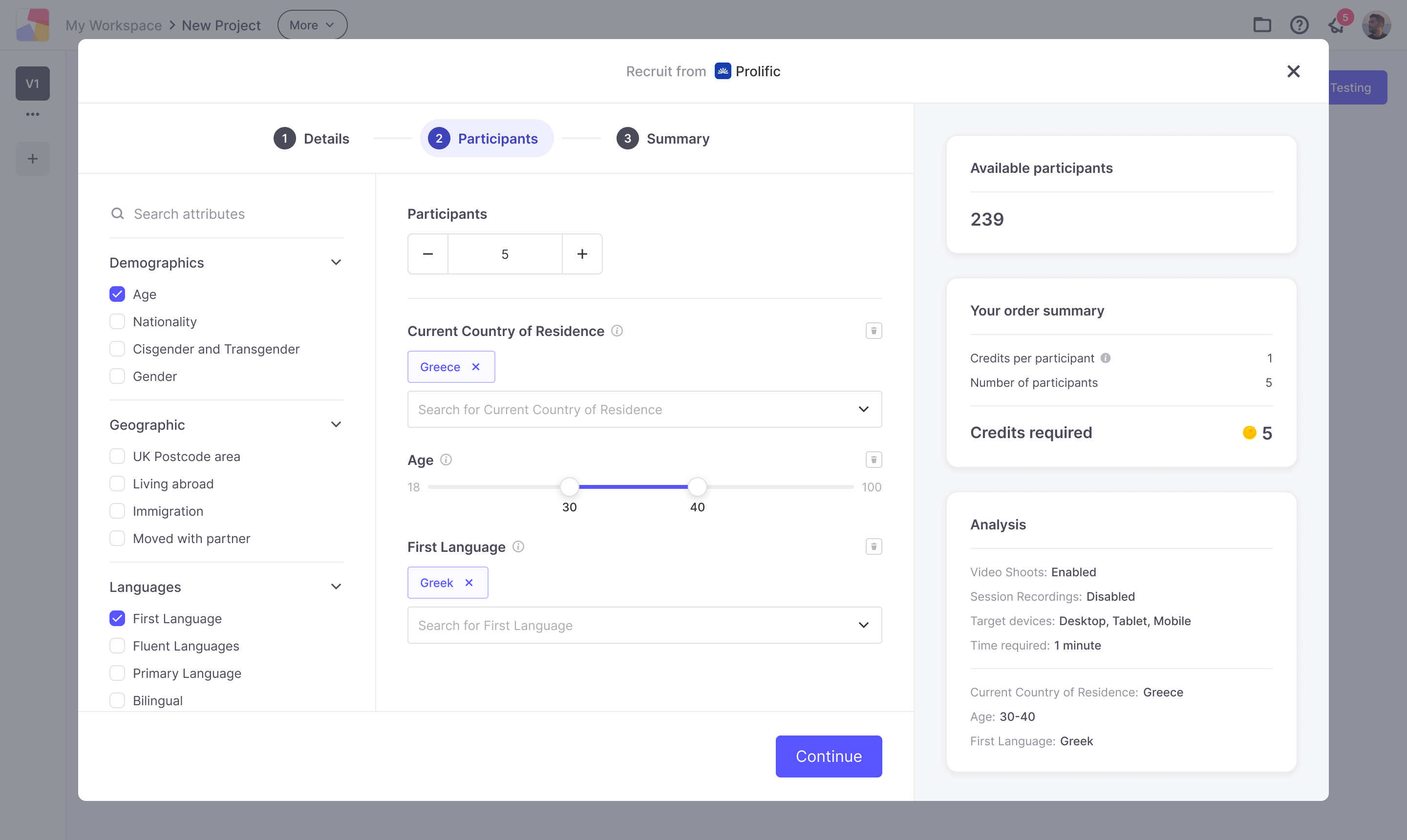Decrease participants with minus button
Viewport: 1407px width, 840px height.
(427, 254)
